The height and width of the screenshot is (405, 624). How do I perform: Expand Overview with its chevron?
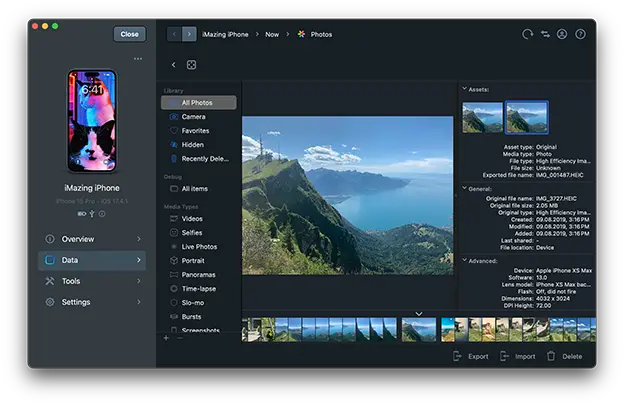point(138,239)
